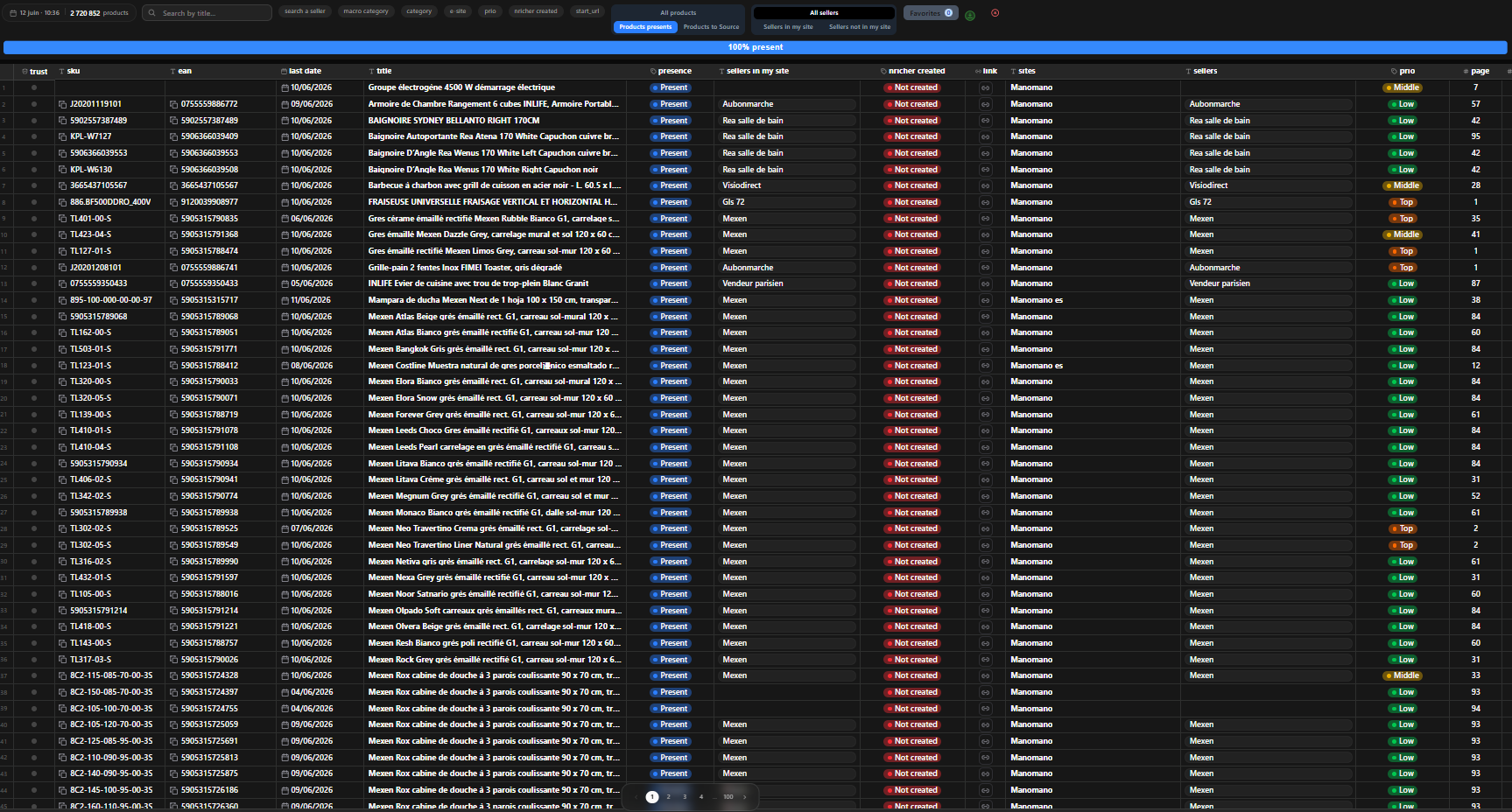
Task: Go to previous page with left arrow
Action: pos(636,797)
